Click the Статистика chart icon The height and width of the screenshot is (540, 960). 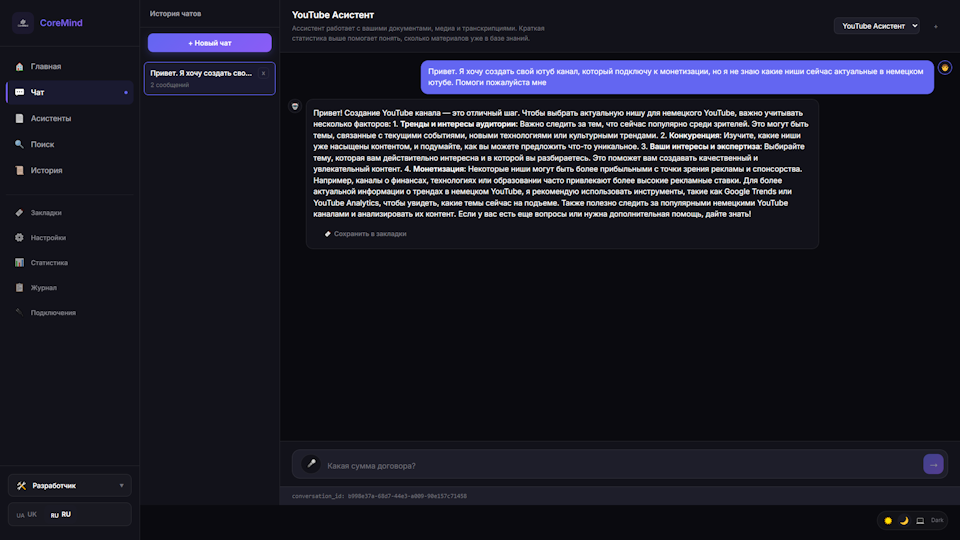pos(19,263)
